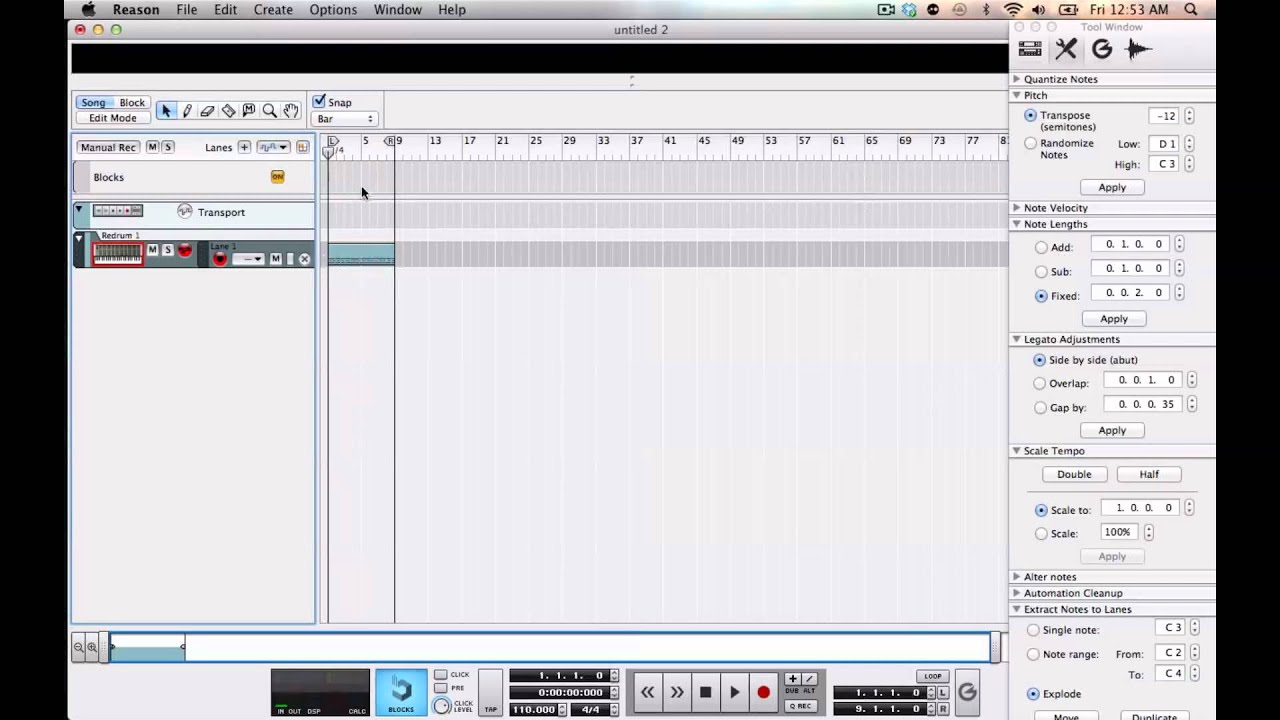The width and height of the screenshot is (1280, 720).
Task: Open the Snap value Bar dropdown
Action: click(x=345, y=119)
